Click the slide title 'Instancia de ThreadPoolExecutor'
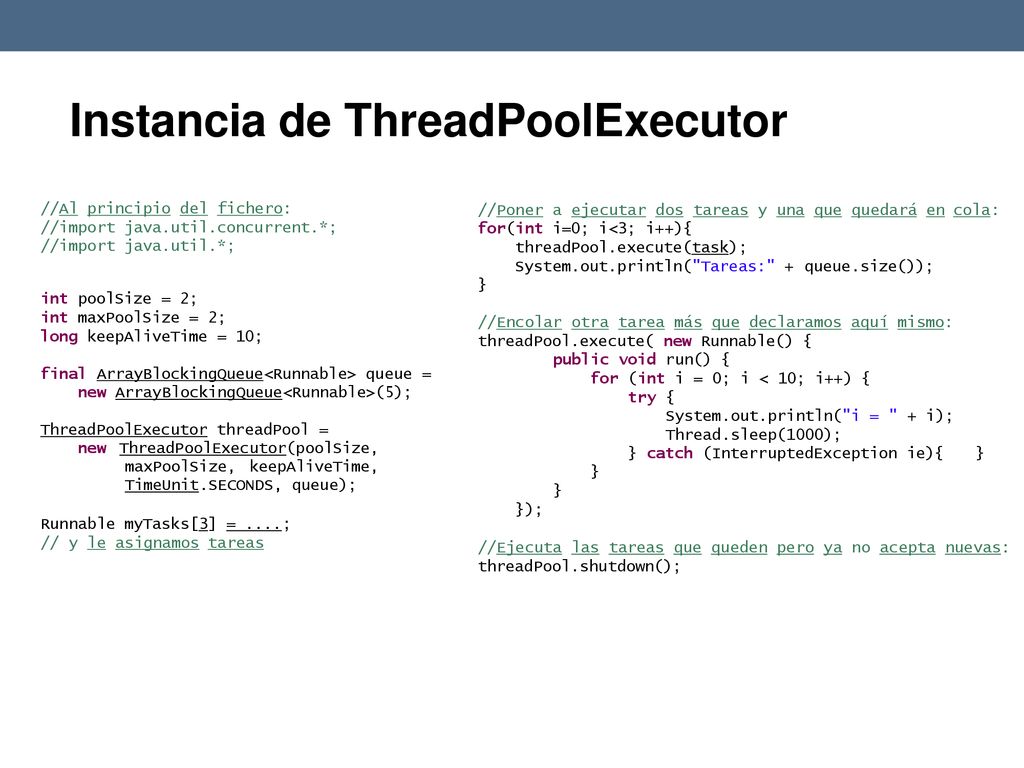 click(428, 121)
